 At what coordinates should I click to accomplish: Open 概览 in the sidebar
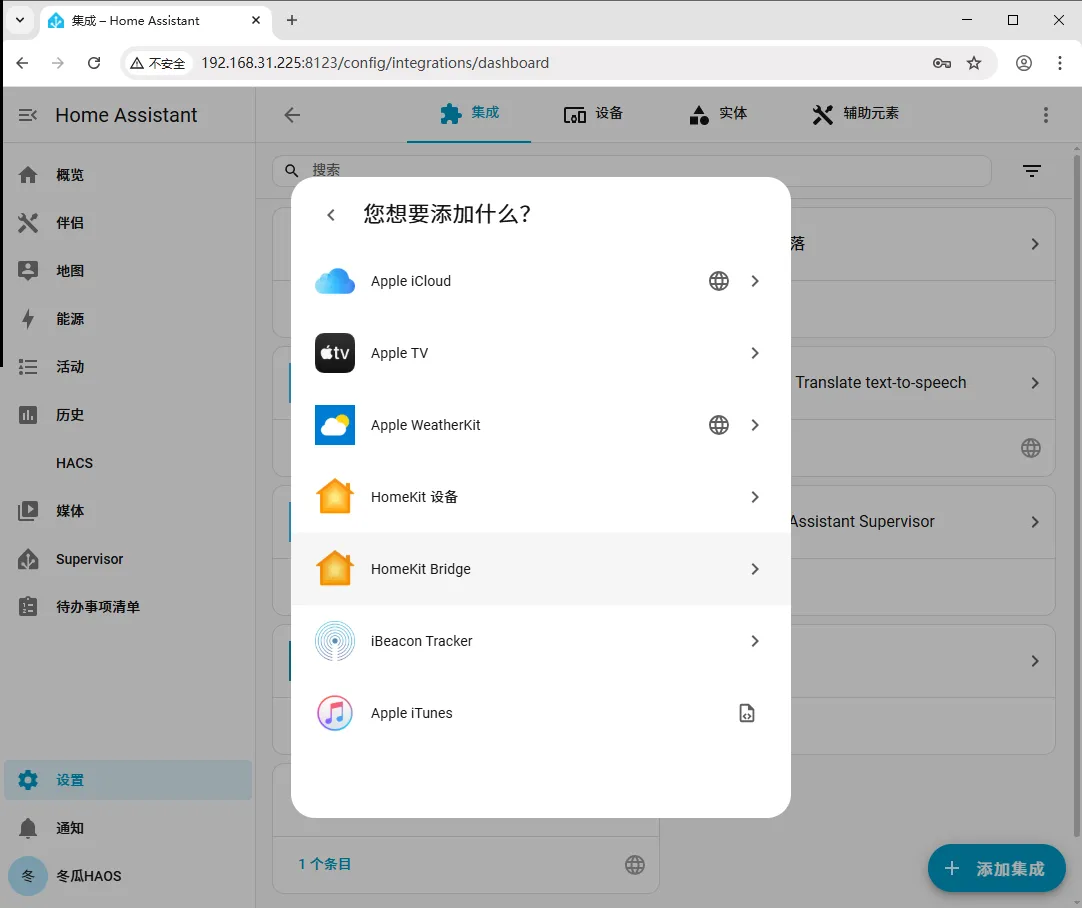(x=128, y=175)
